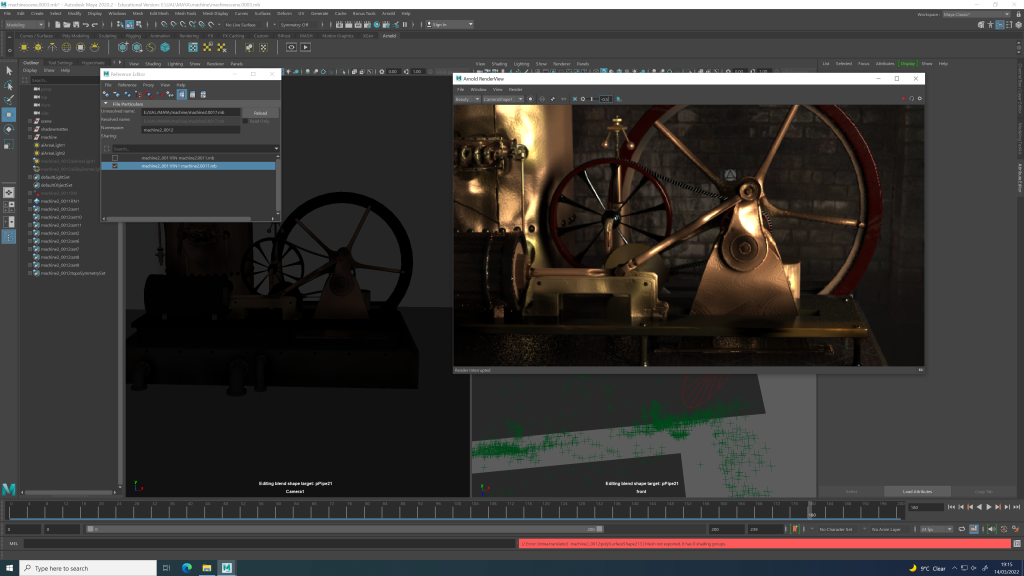The height and width of the screenshot is (576, 1024).
Task: Click the Create Reference icon in Reference Editor
Action: [x=106, y=95]
